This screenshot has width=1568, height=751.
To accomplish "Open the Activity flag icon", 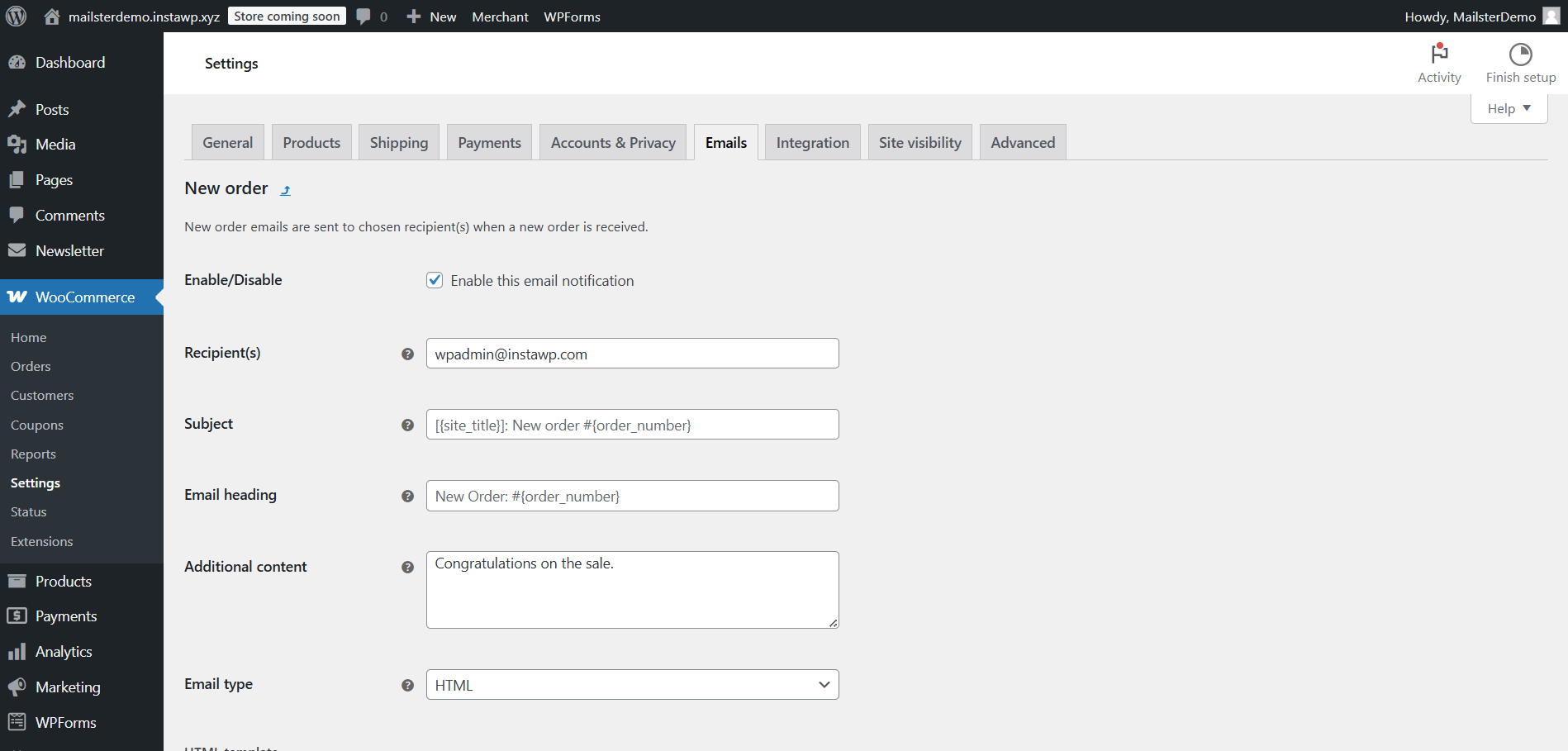I will [x=1439, y=54].
